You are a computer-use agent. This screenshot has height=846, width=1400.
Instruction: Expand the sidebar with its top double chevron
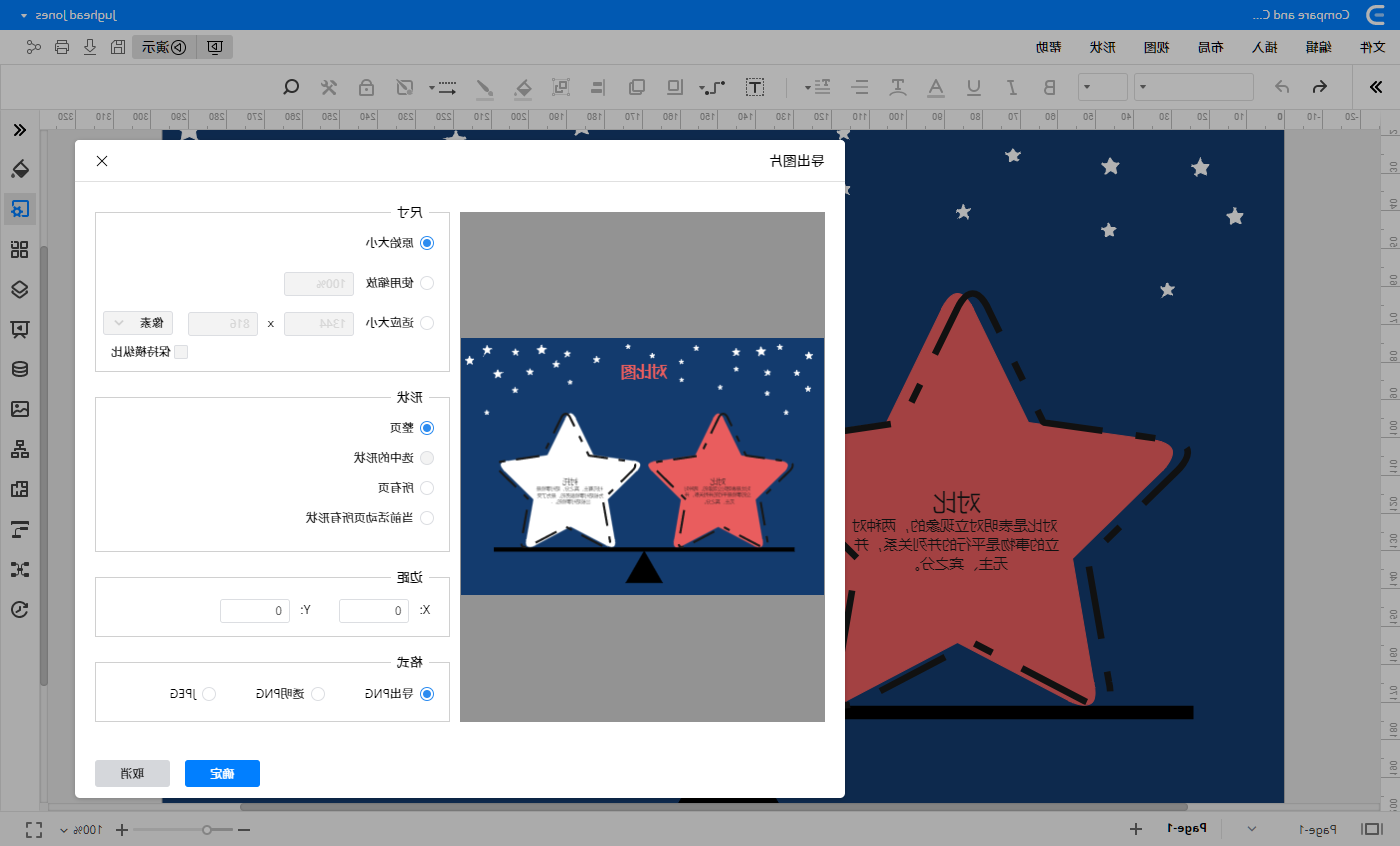click(20, 130)
